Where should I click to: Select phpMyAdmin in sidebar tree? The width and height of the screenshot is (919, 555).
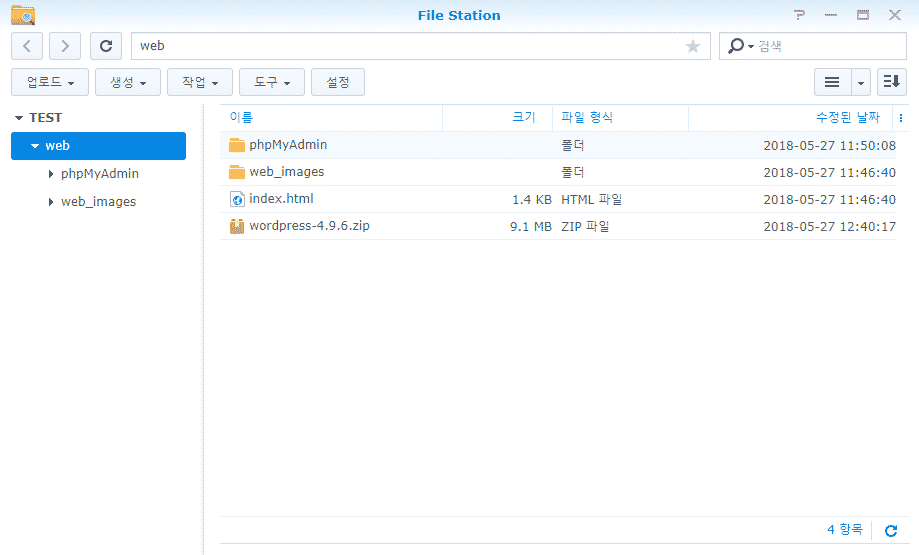pos(100,174)
